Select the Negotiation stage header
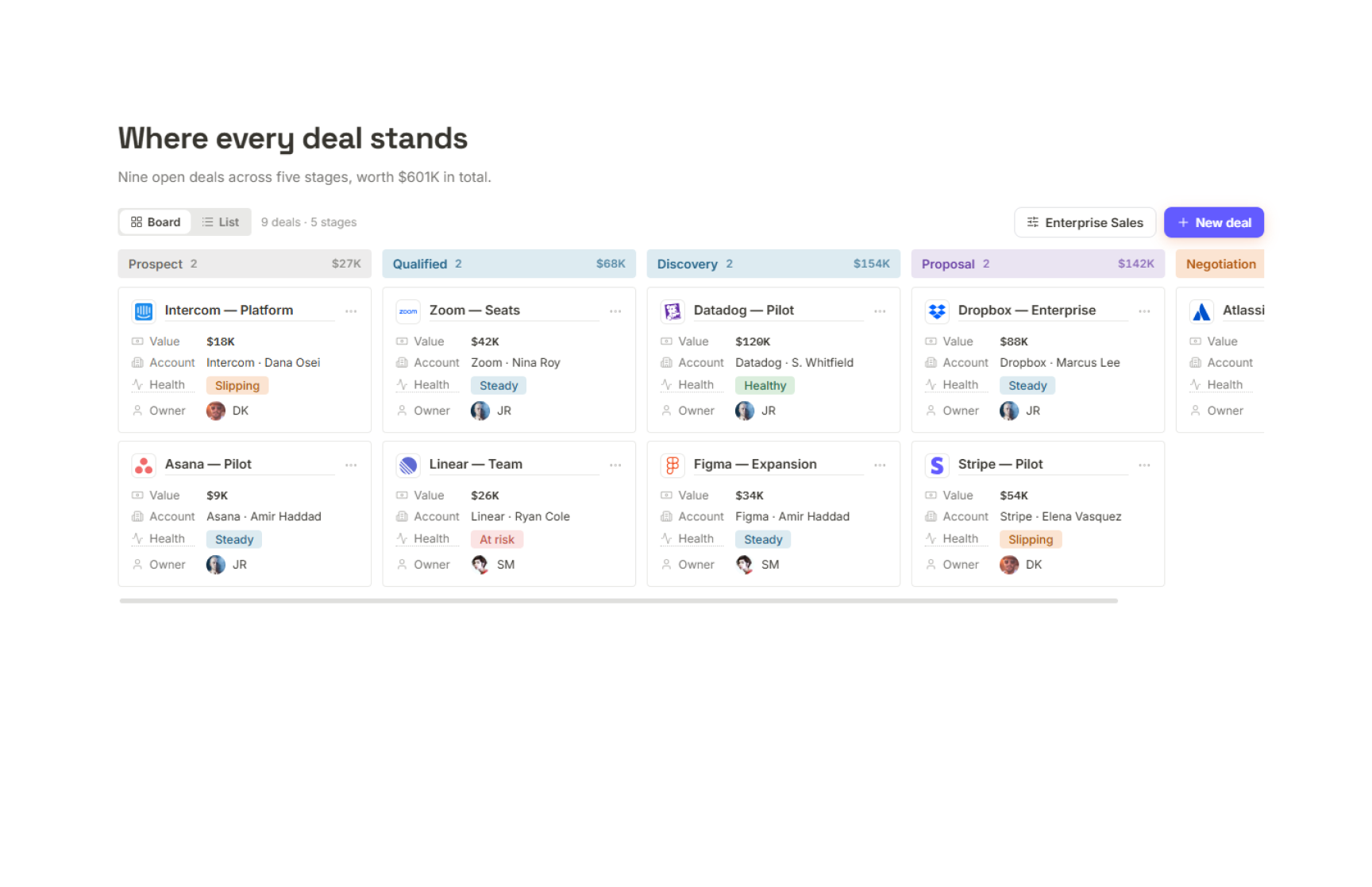This screenshot has height=887, width=1372. point(1220,264)
